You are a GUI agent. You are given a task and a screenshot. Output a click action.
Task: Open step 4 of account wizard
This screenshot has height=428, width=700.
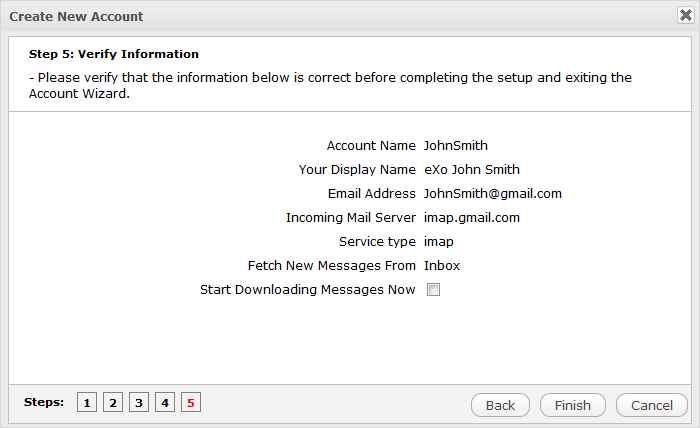(165, 403)
